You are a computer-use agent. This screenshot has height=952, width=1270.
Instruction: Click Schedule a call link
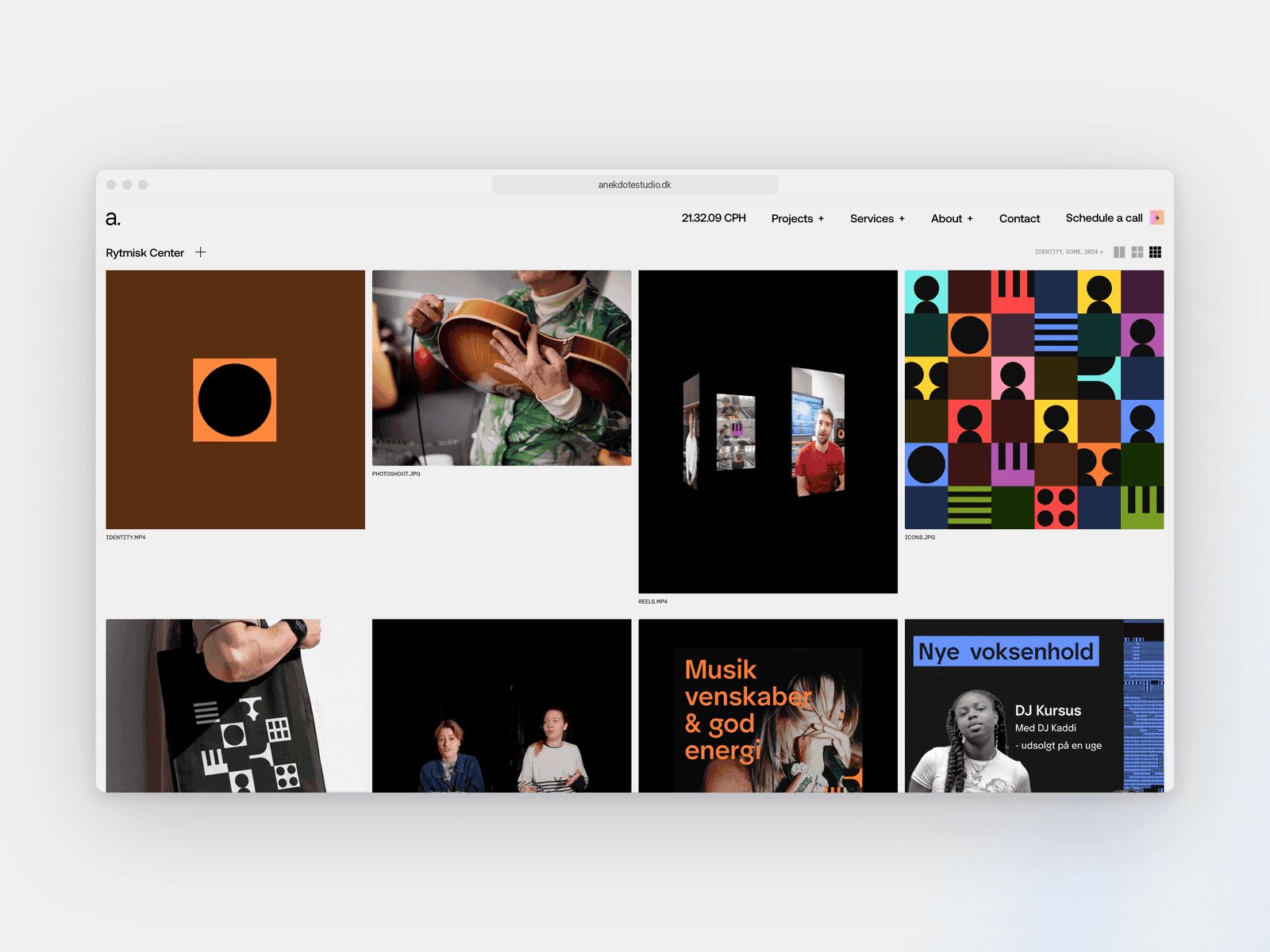pos(1104,218)
